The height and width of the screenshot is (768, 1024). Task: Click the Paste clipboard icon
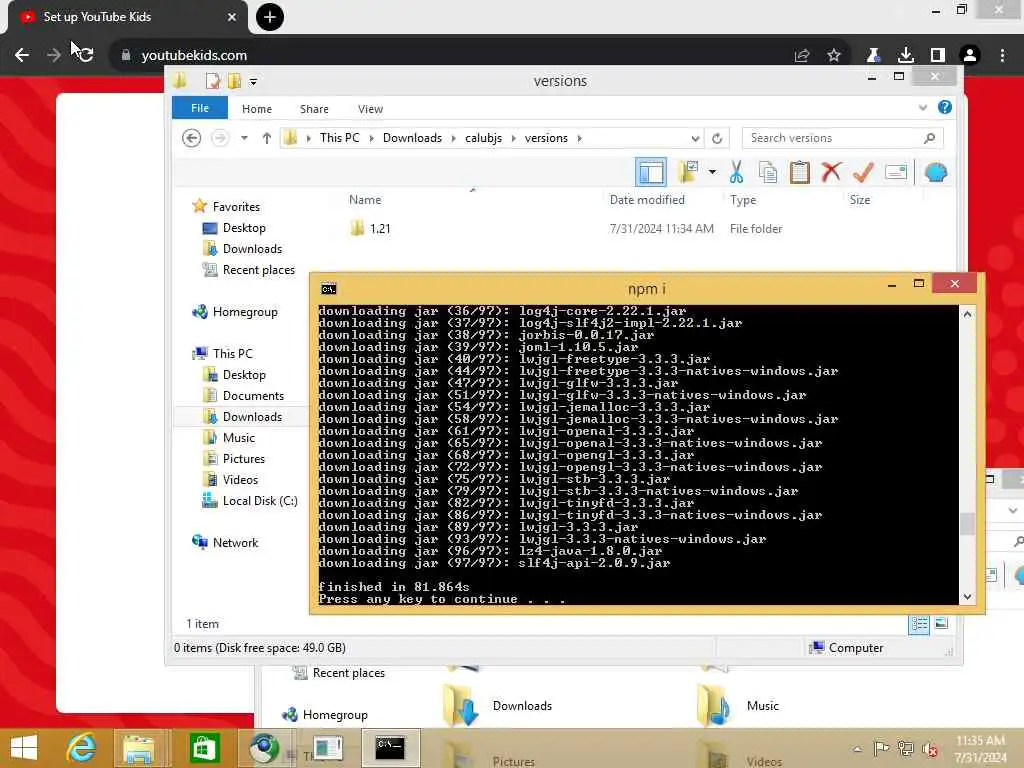(x=799, y=172)
